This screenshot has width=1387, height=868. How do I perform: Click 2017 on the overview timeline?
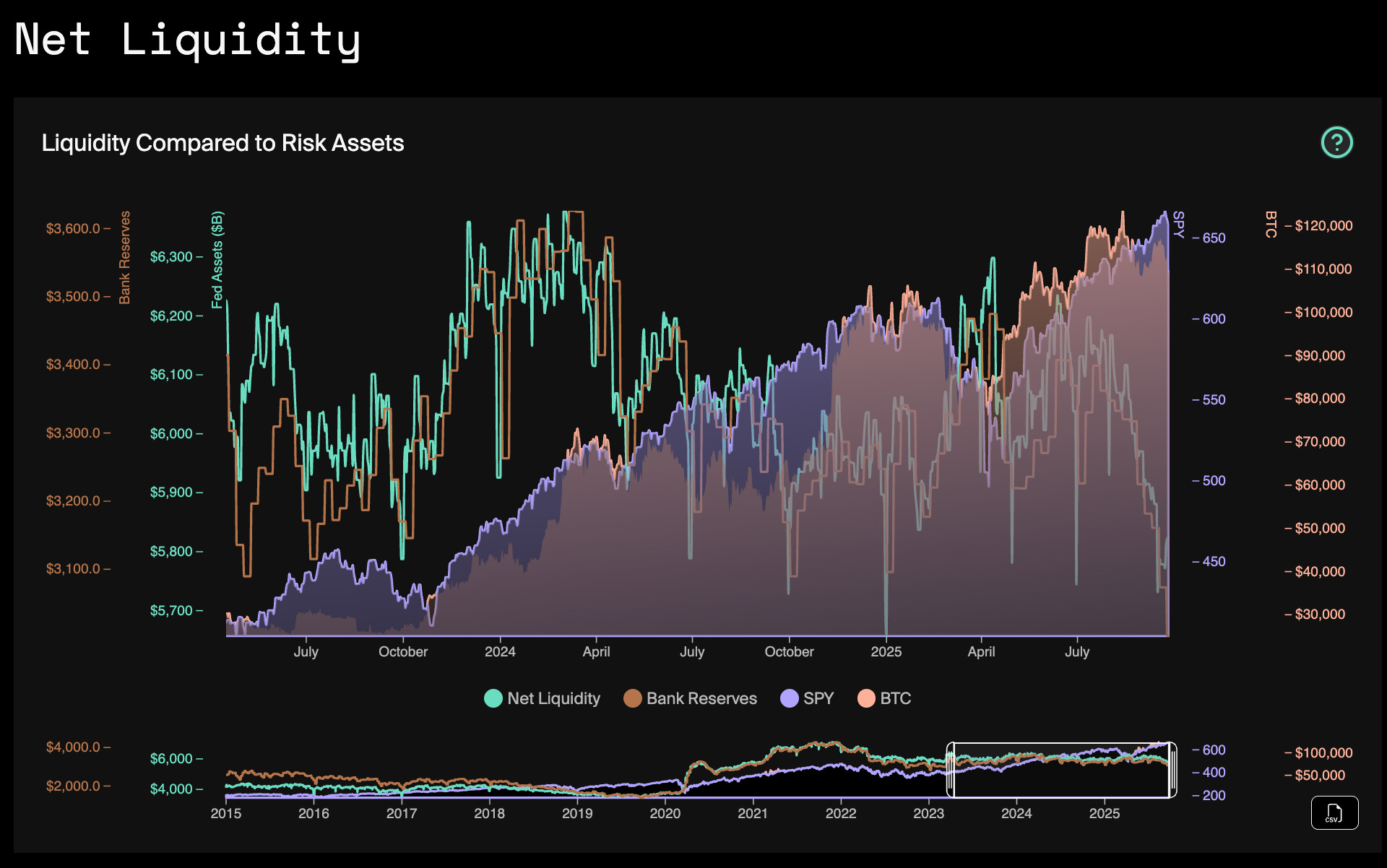click(x=401, y=813)
